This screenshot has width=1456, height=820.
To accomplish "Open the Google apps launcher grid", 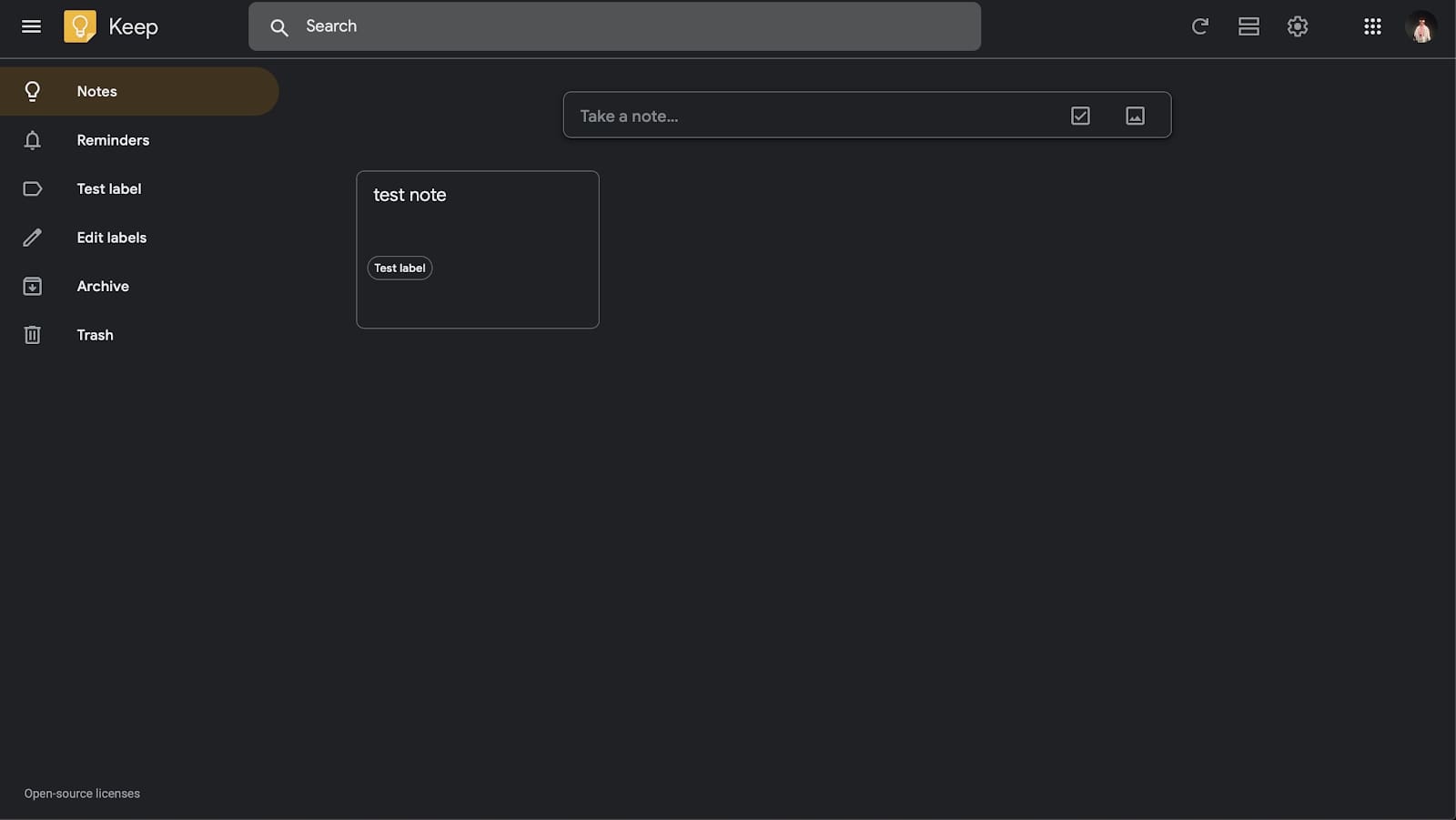I will (1372, 26).
